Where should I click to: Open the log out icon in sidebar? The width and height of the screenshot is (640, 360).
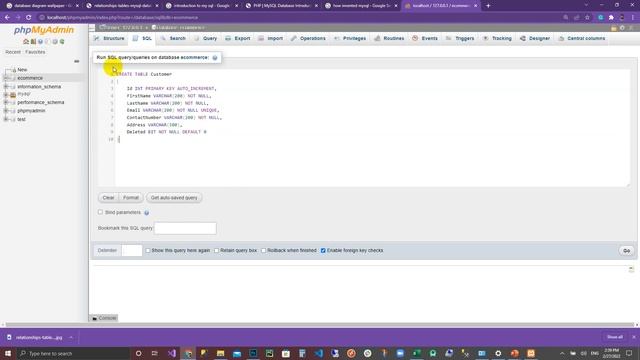[x=33, y=42]
